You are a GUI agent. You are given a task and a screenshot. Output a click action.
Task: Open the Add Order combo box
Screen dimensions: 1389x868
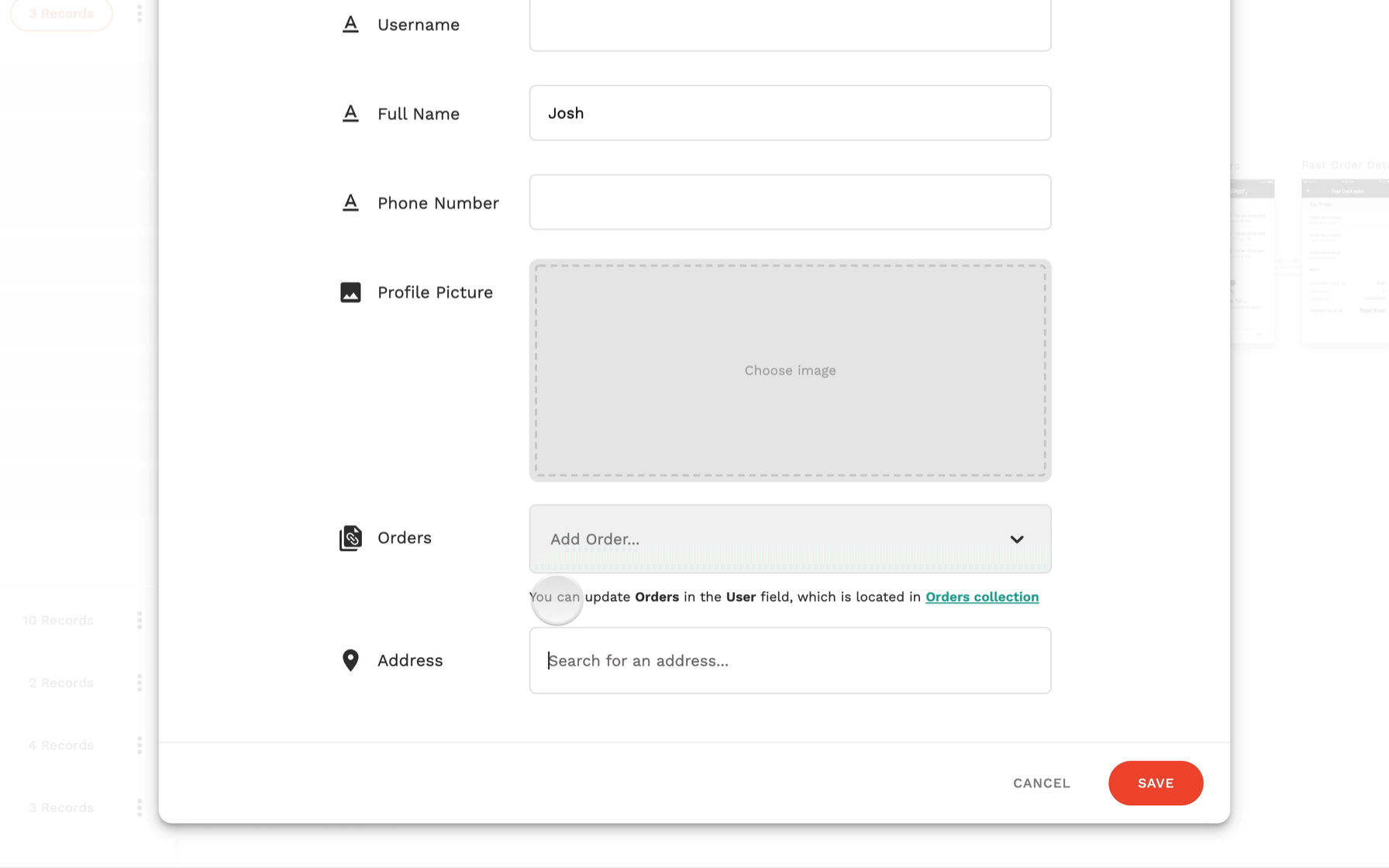[790, 539]
